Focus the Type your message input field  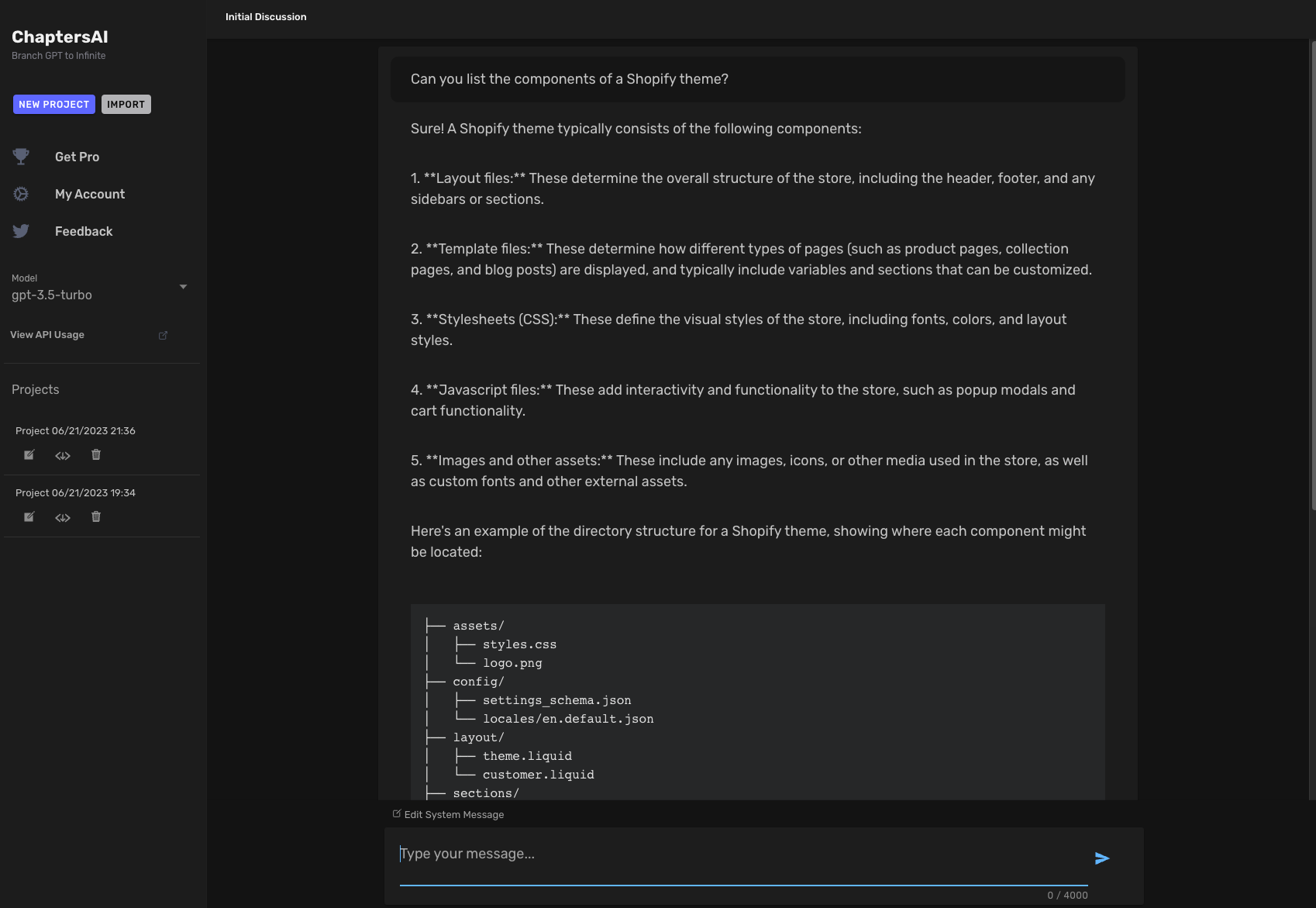pyautogui.click(x=744, y=854)
